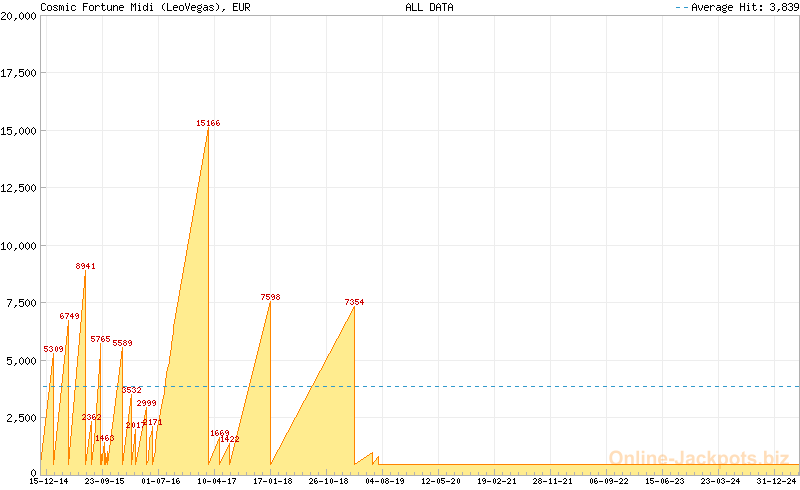Viewport: 800px width, 490px height.
Task: Click the ALL DATA heading
Action: pyautogui.click(x=429, y=7)
